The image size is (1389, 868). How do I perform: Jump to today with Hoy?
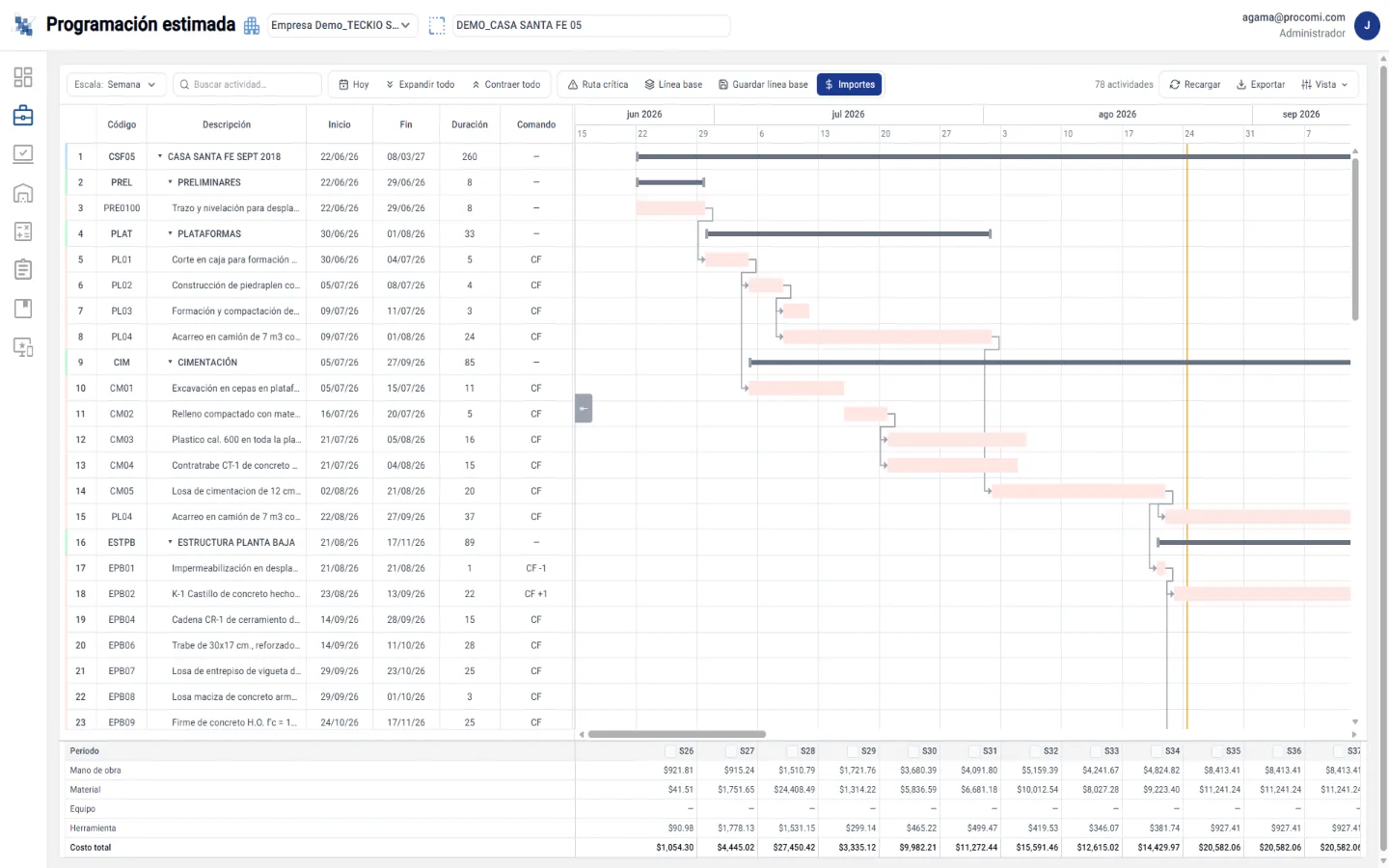click(354, 85)
